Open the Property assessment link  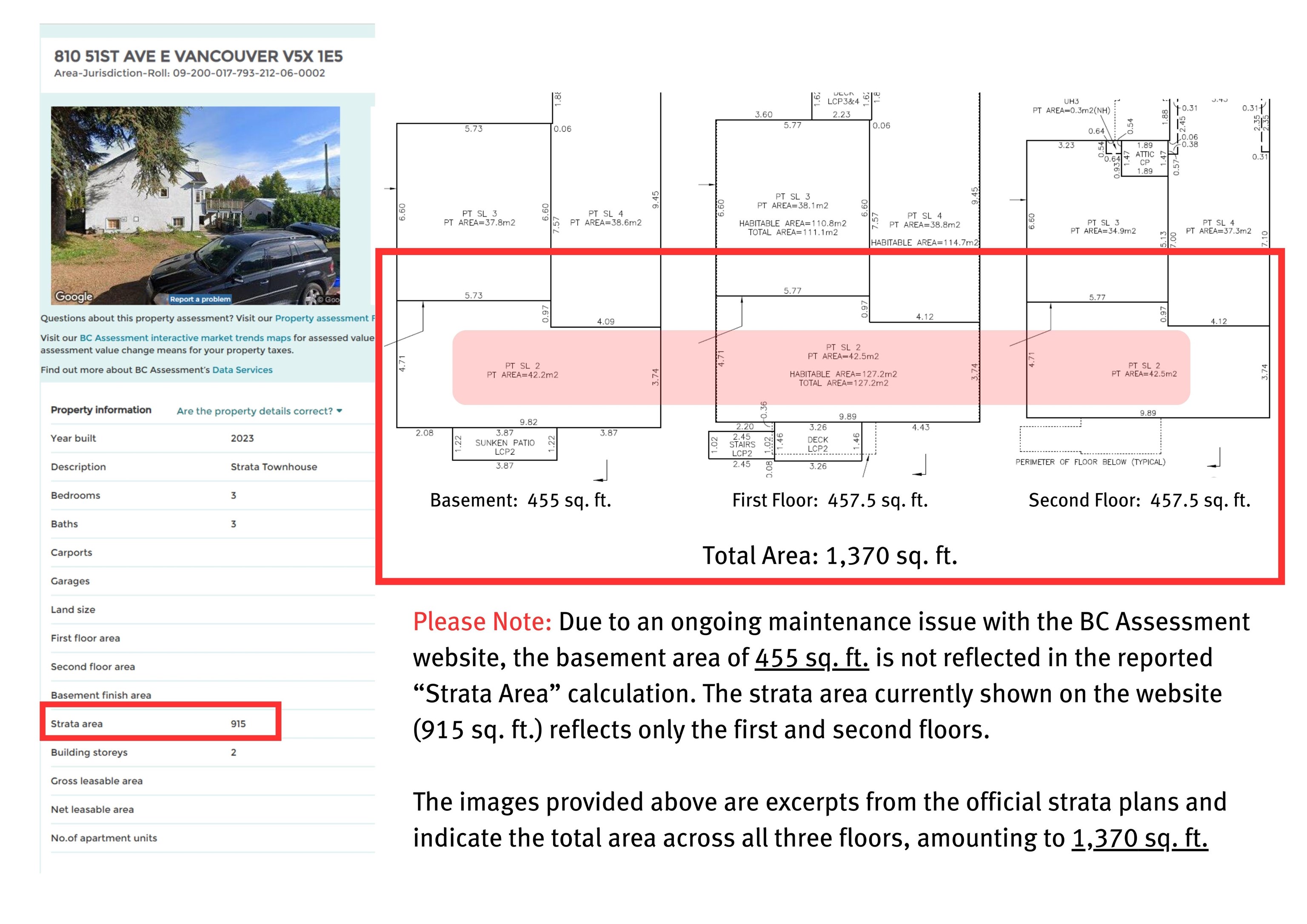pos(322,318)
